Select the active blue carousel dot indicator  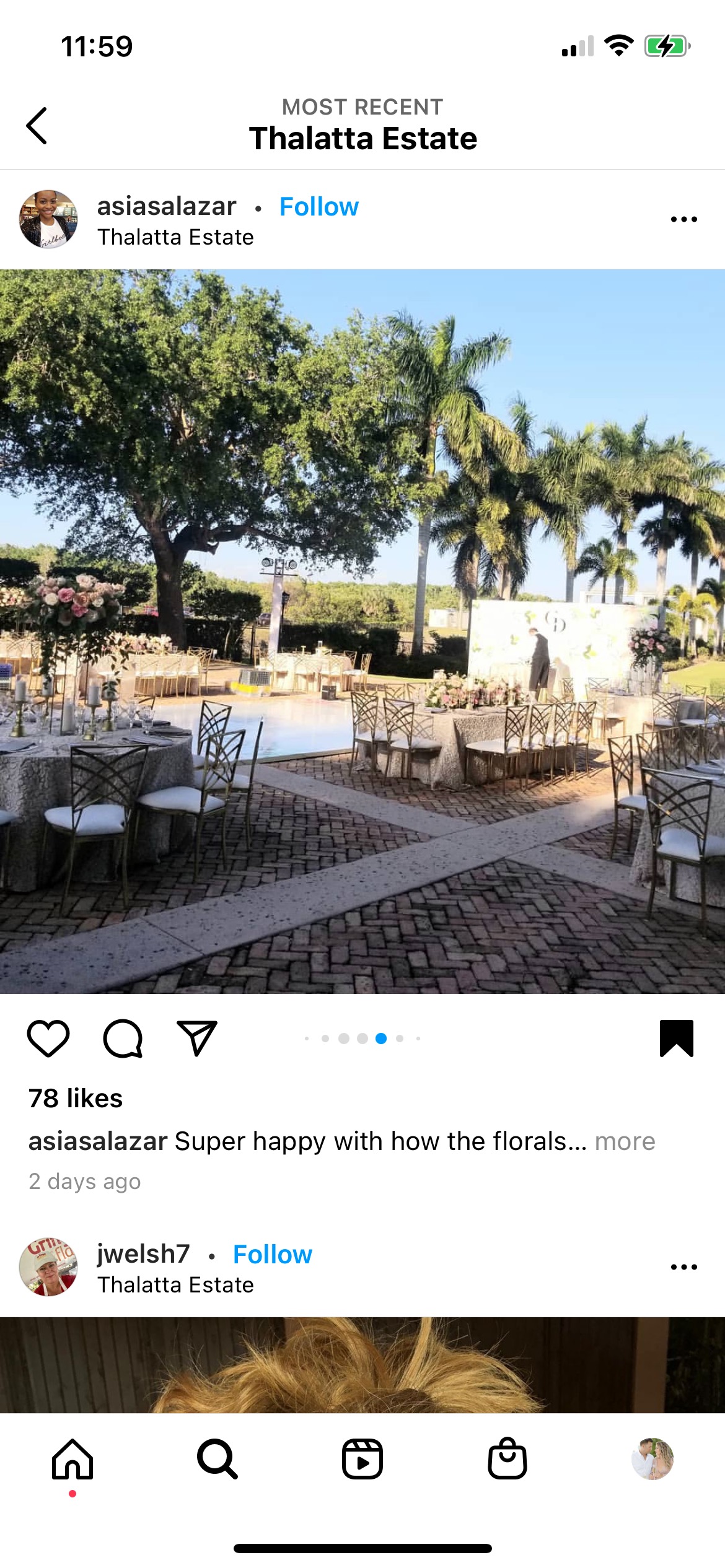coord(381,1039)
